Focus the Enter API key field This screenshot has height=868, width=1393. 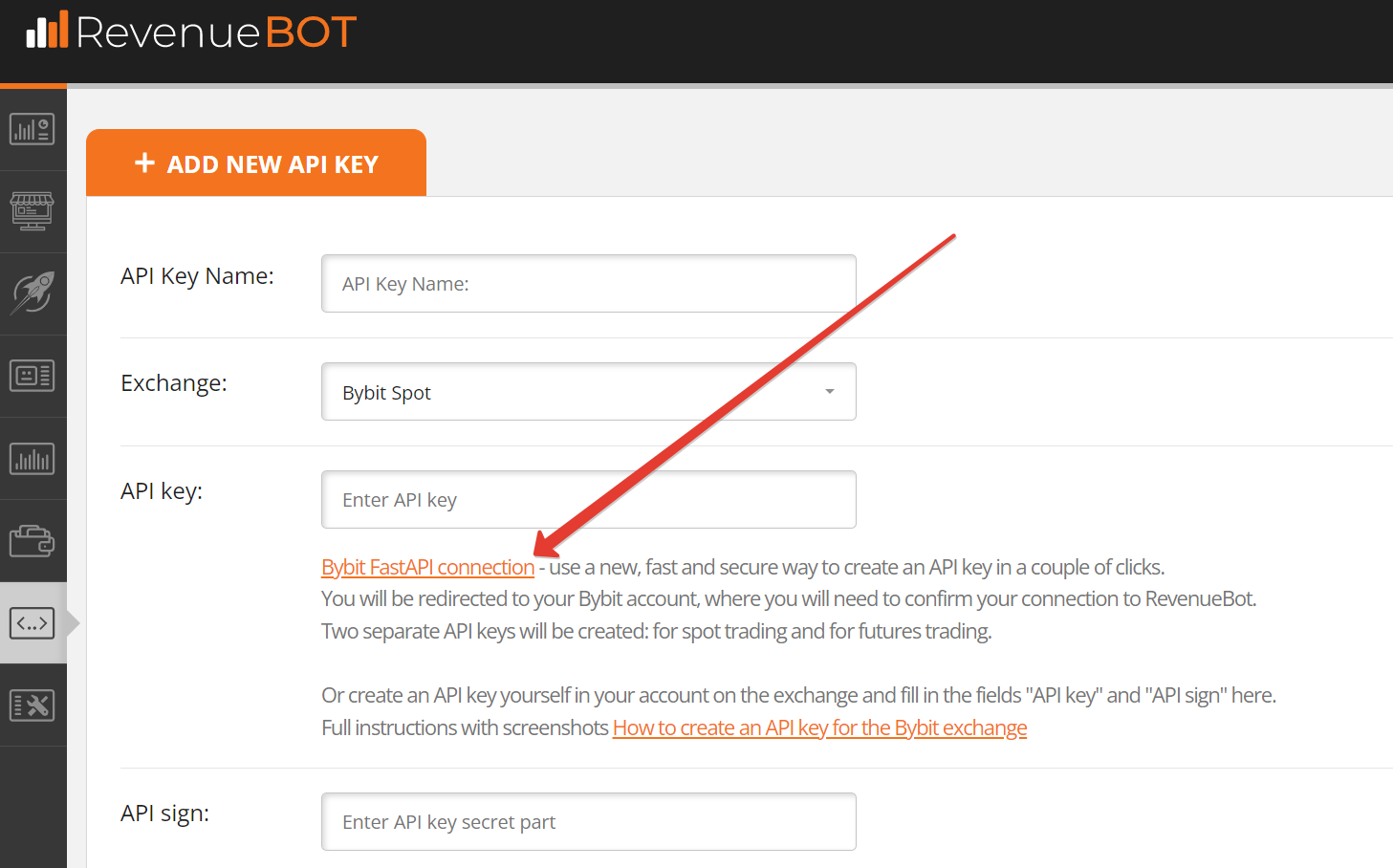coord(589,500)
